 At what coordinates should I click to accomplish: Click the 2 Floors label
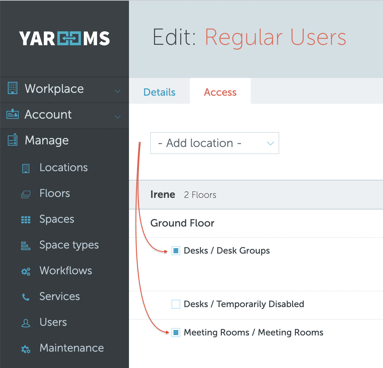tap(200, 195)
